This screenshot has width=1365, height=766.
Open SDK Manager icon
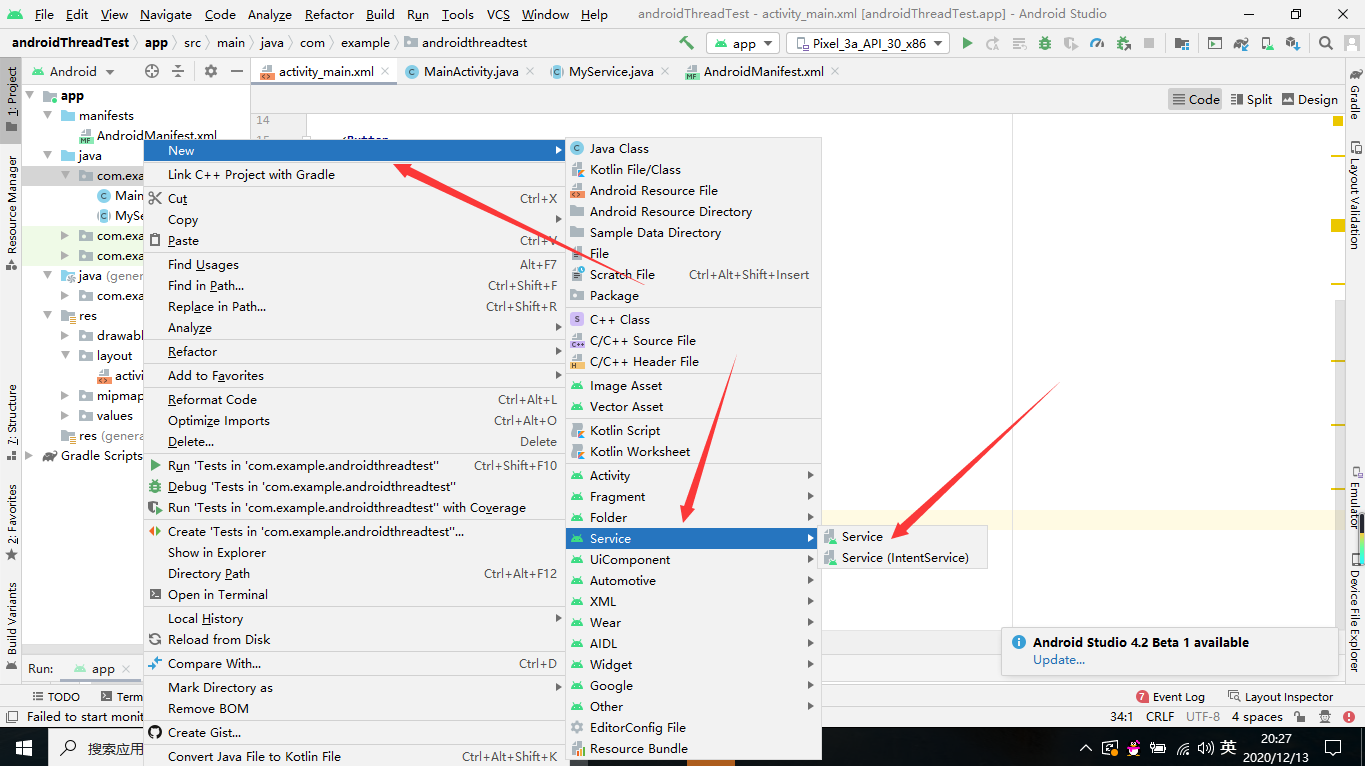pyautogui.click(x=1293, y=43)
